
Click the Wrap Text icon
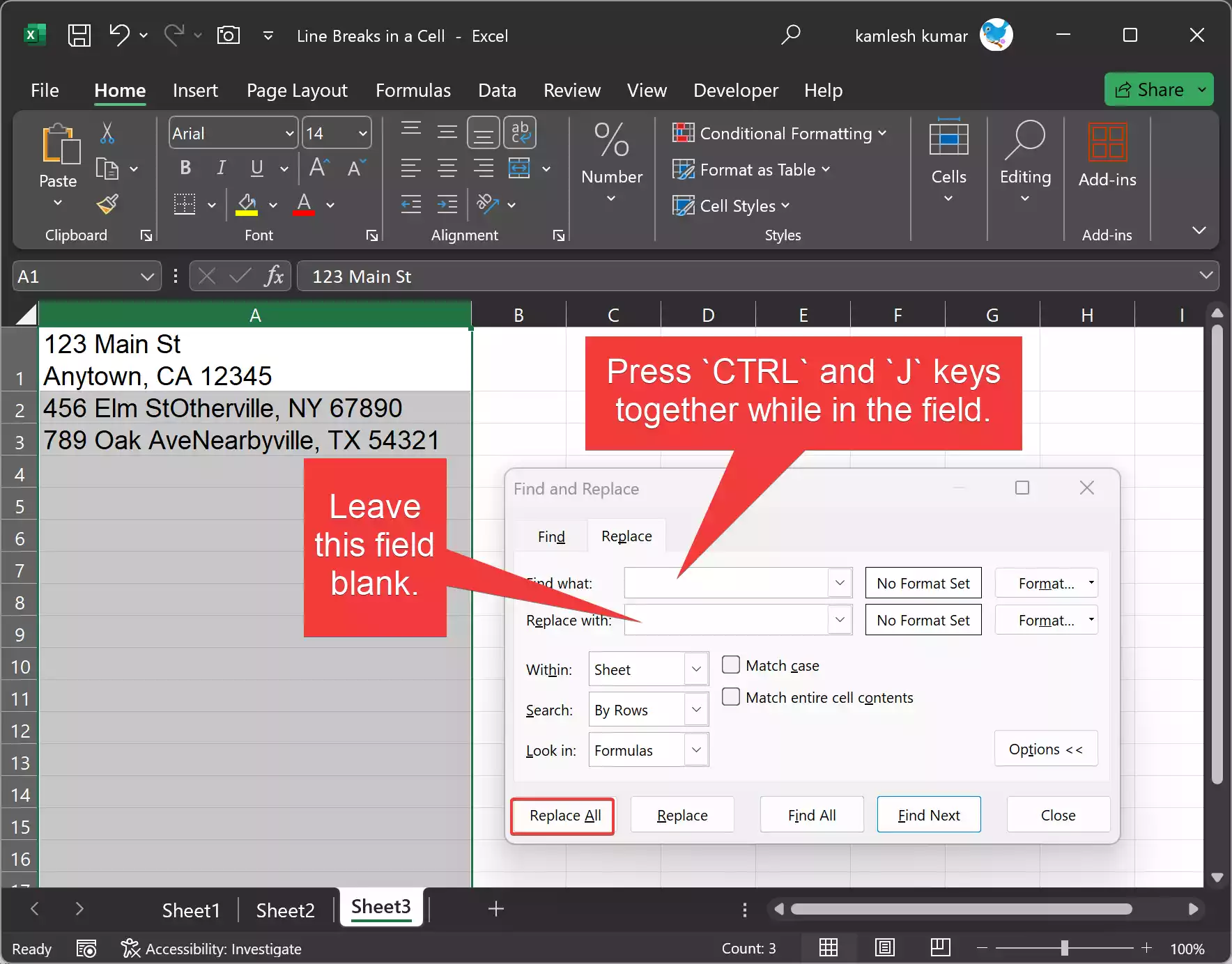[520, 132]
